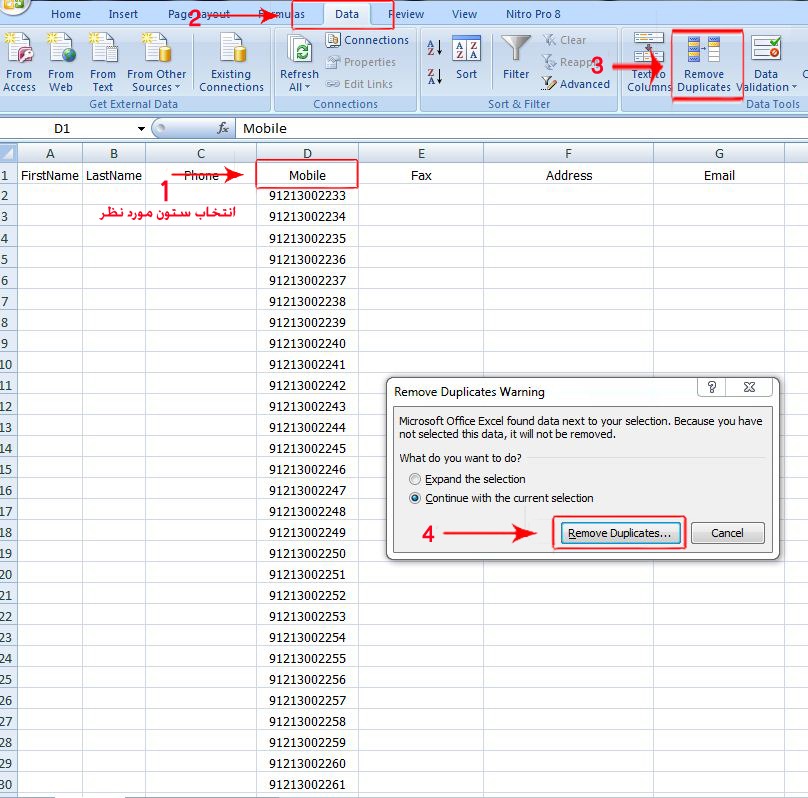
Task: Click the Address header cell
Action: [568, 175]
